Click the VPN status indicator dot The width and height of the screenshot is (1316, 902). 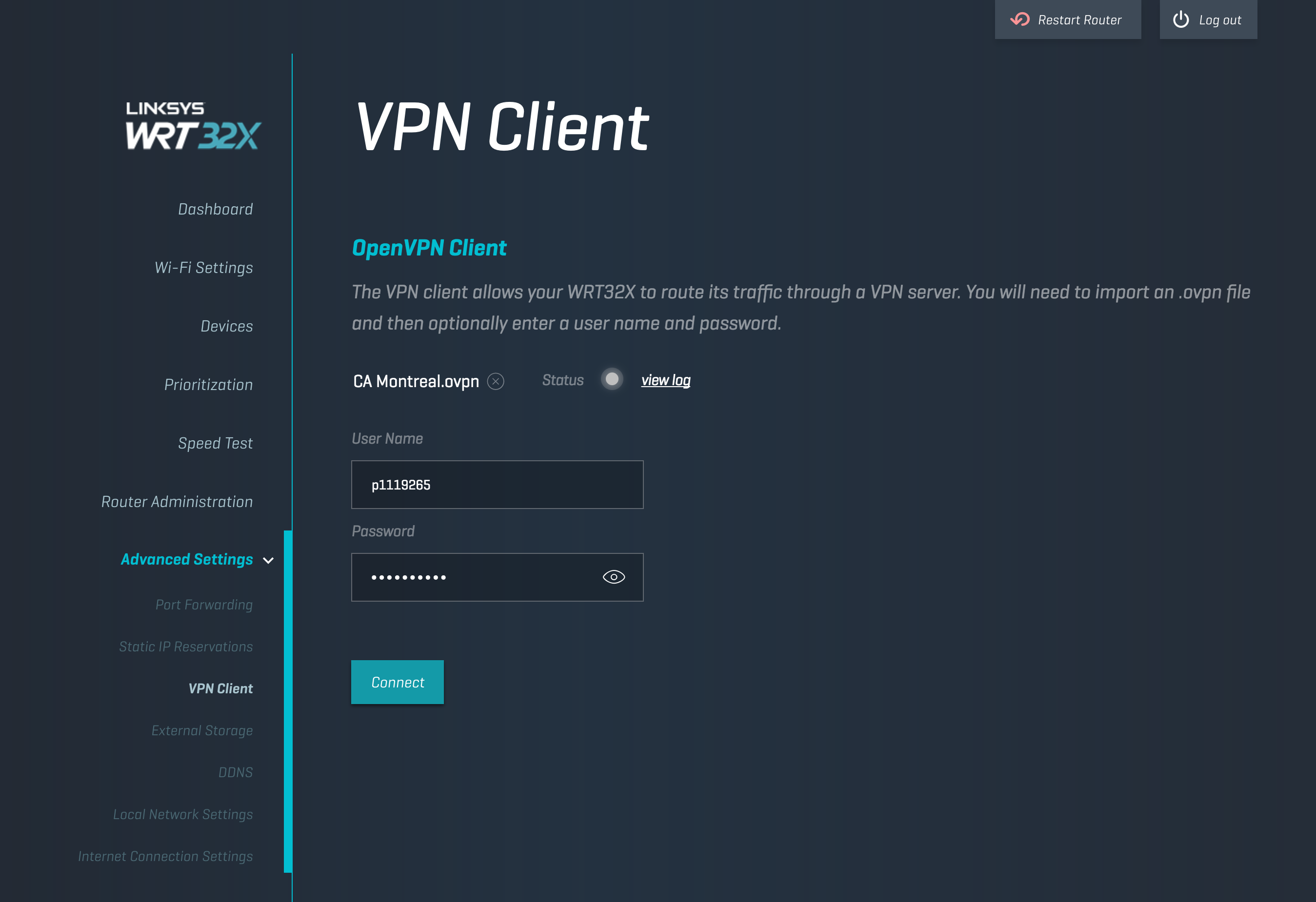point(612,379)
